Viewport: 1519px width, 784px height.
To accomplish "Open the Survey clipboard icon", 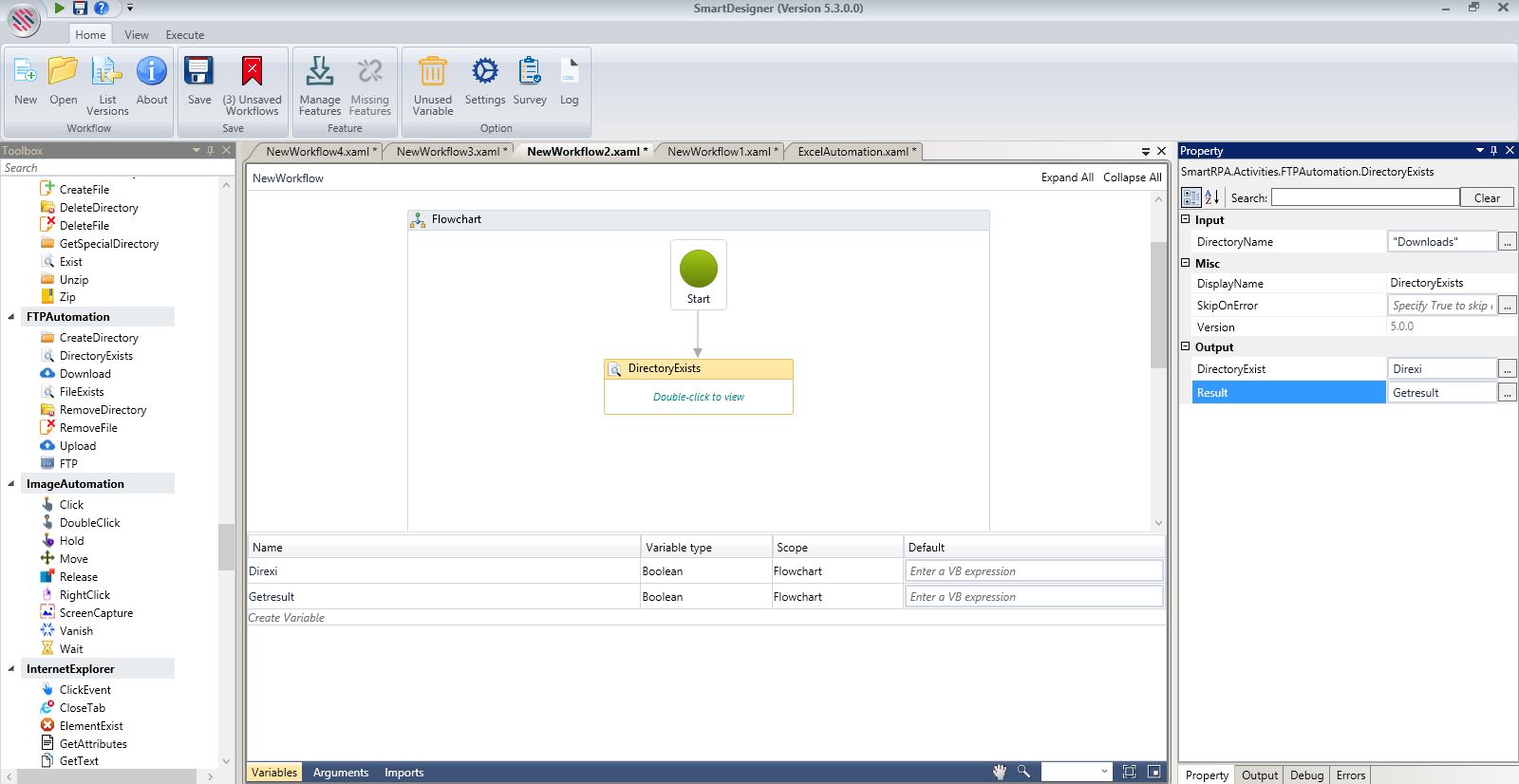I will 530,72.
